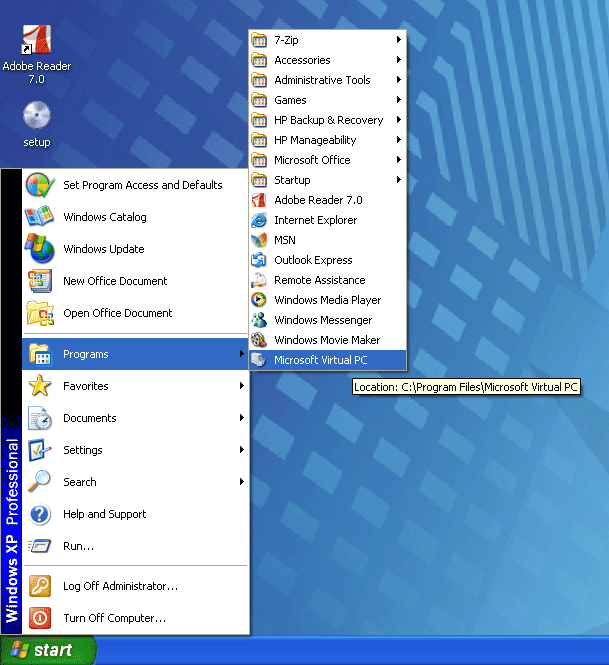Select Set Program Access and Defaults text
Screen dimensions: 609x665
click(142, 185)
